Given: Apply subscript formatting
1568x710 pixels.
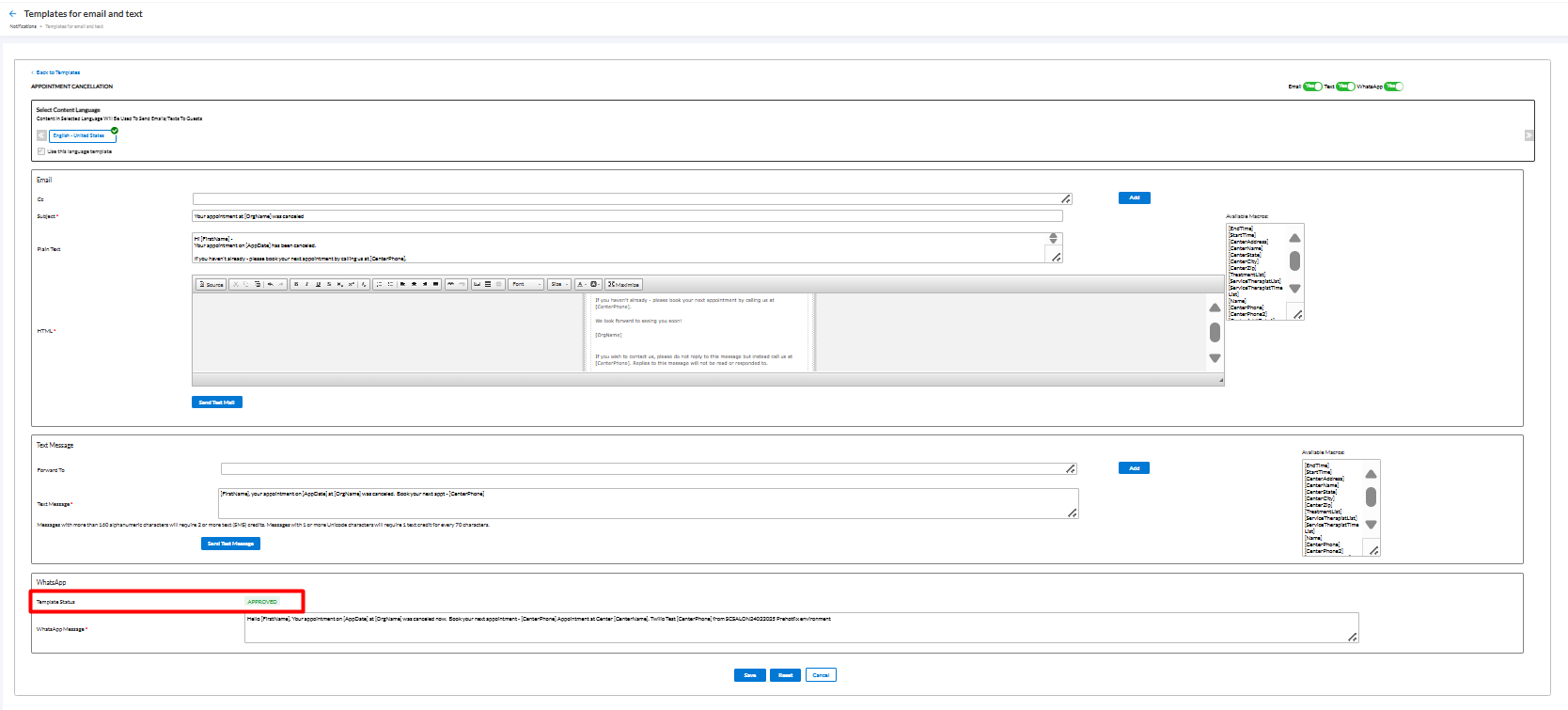Looking at the screenshot, I should coord(340,284).
